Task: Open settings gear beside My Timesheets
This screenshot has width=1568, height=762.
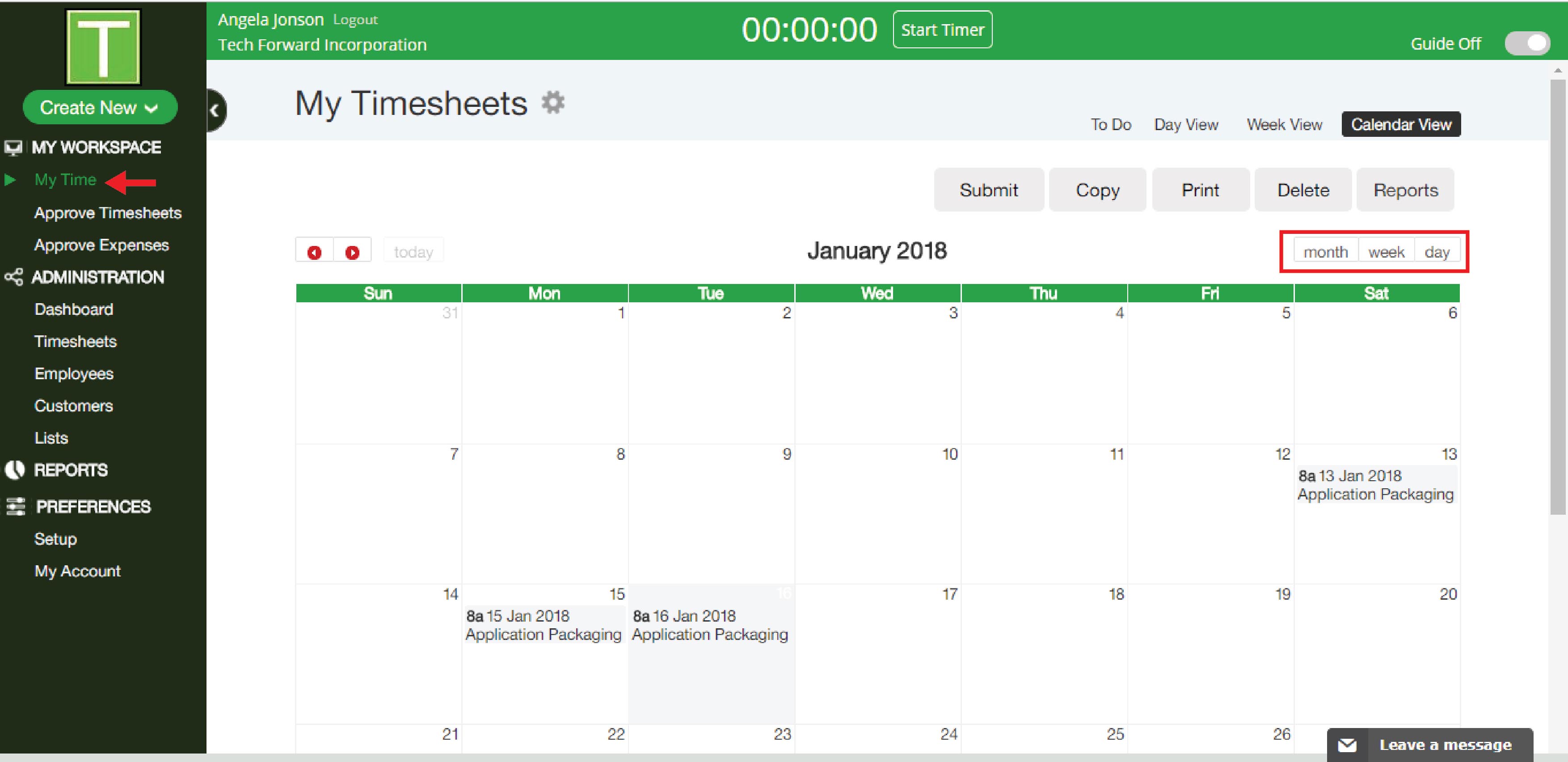Action: (x=553, y=102)
